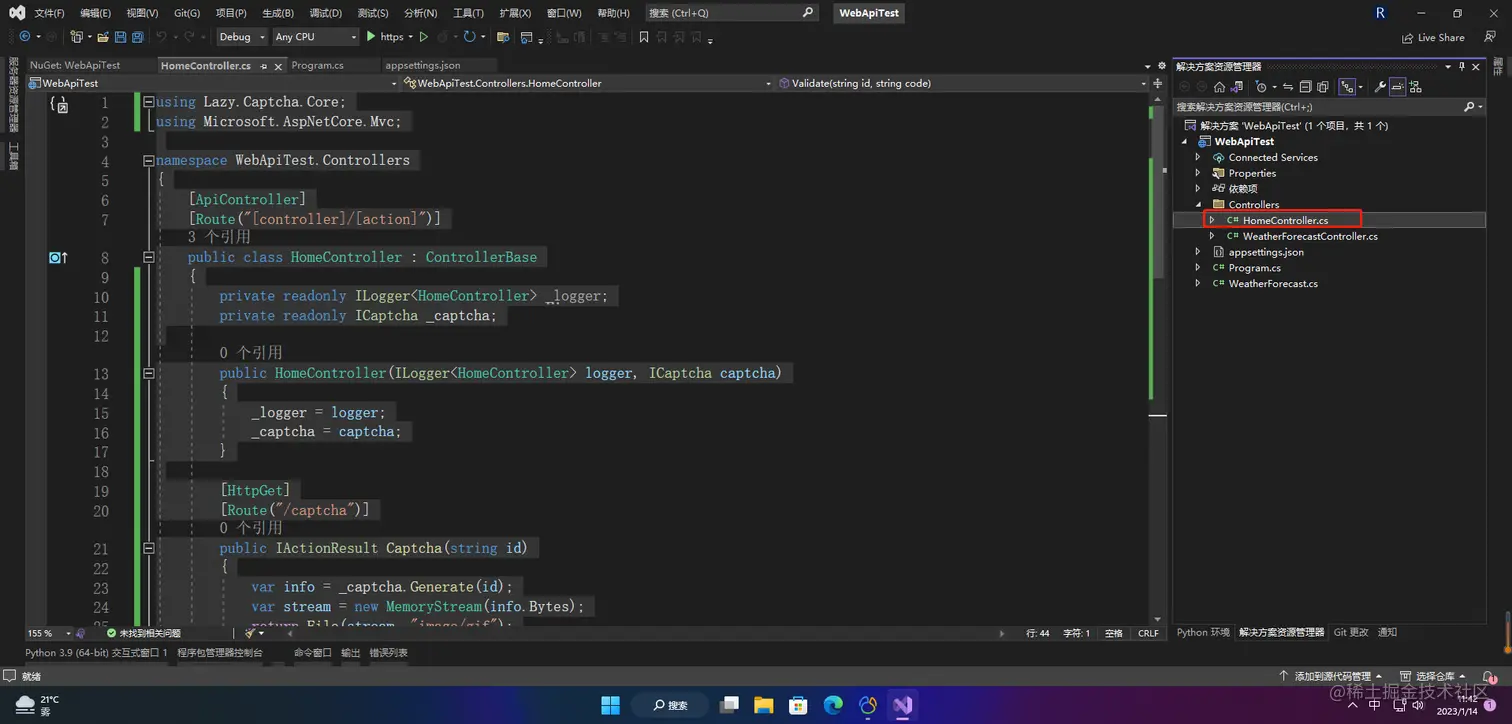Collapse the HomeController class at line 8

point(149,257)
